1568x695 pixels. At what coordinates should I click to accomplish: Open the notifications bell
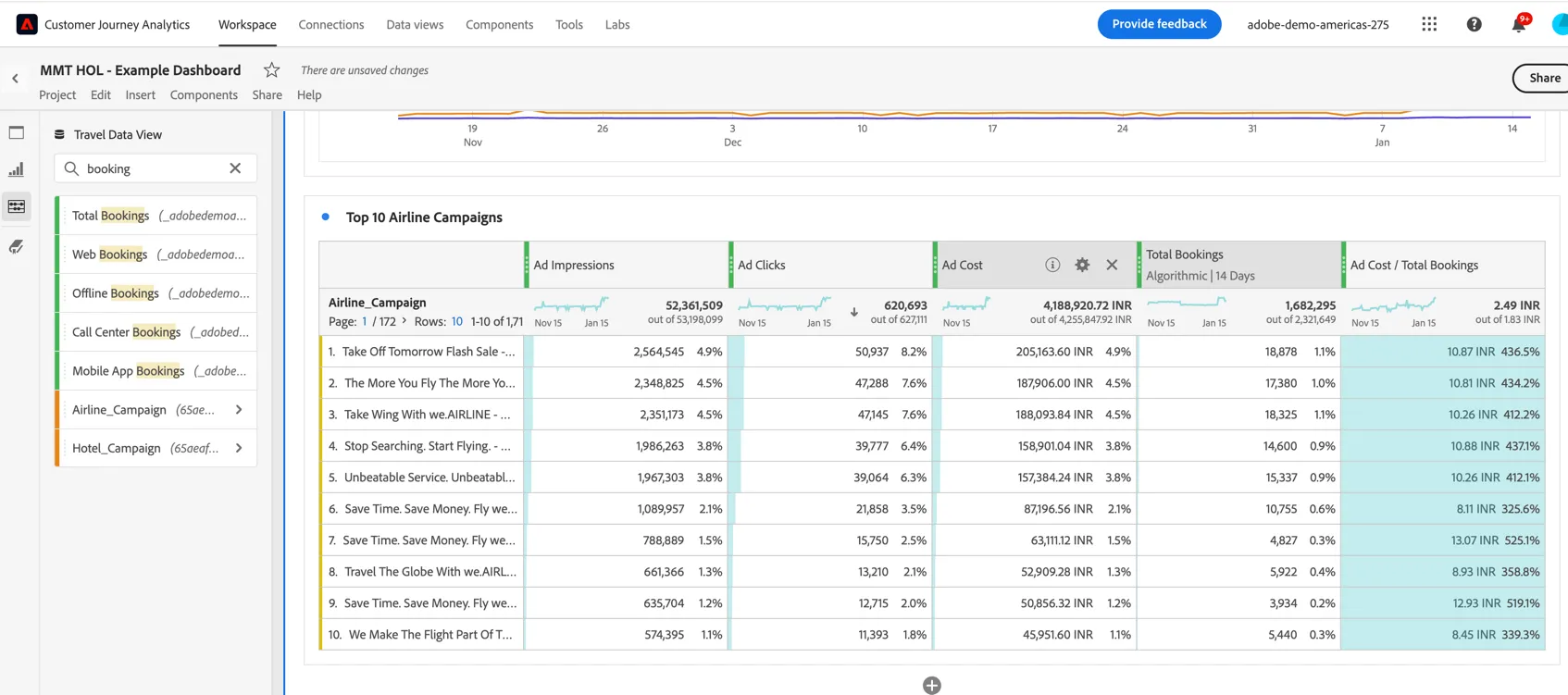coord(1519,24)
